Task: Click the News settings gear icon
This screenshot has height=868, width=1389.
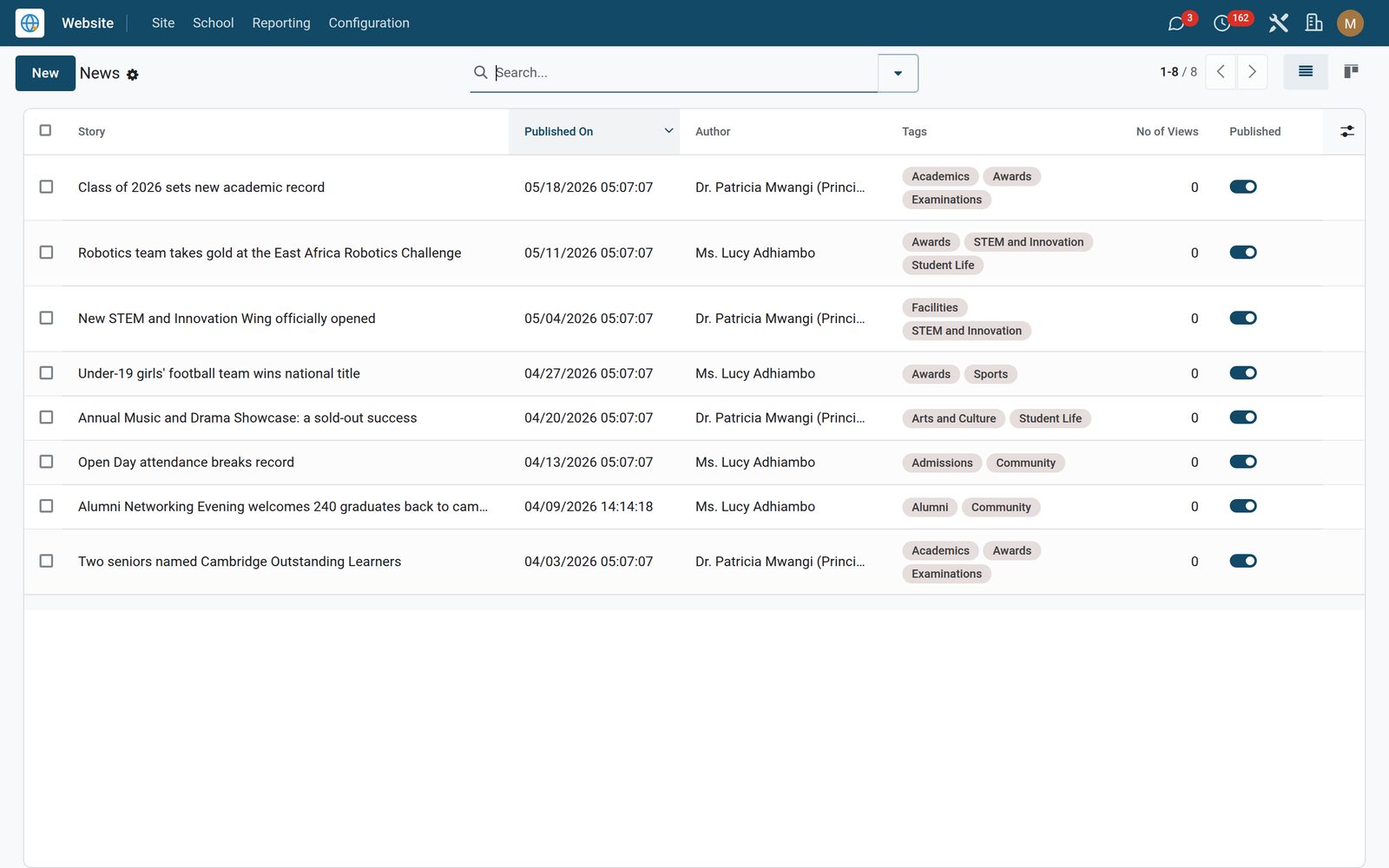Action: (x=133, y=75)
